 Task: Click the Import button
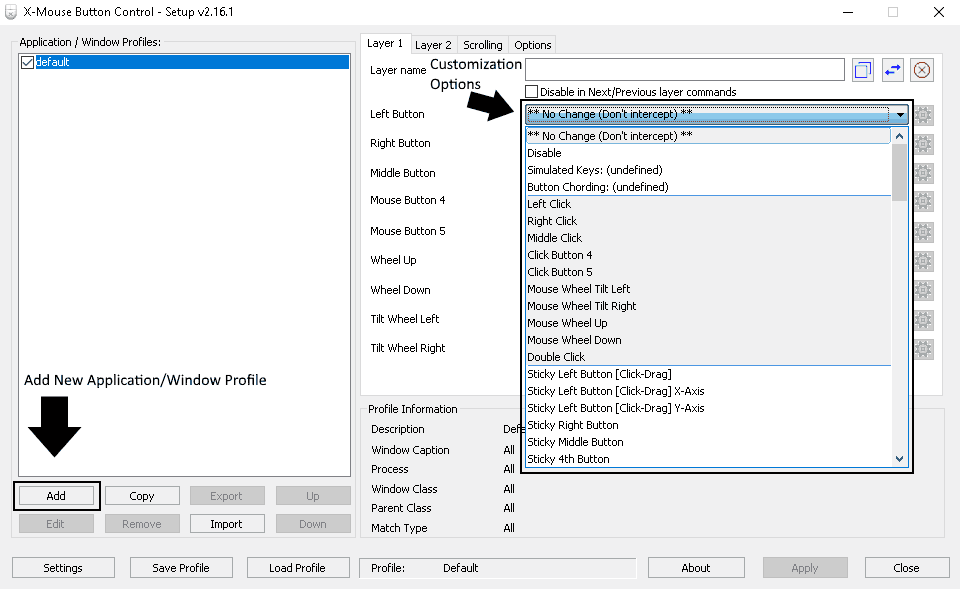click(227, 524)
